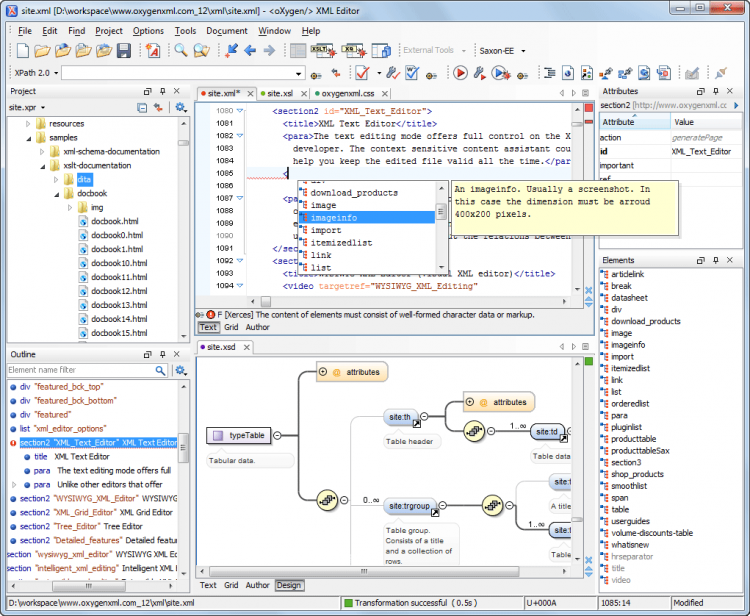Click the Back navigation arrow icon
Image resolution: width=750 pixels, height=616 pixels.
coord(251,51)
